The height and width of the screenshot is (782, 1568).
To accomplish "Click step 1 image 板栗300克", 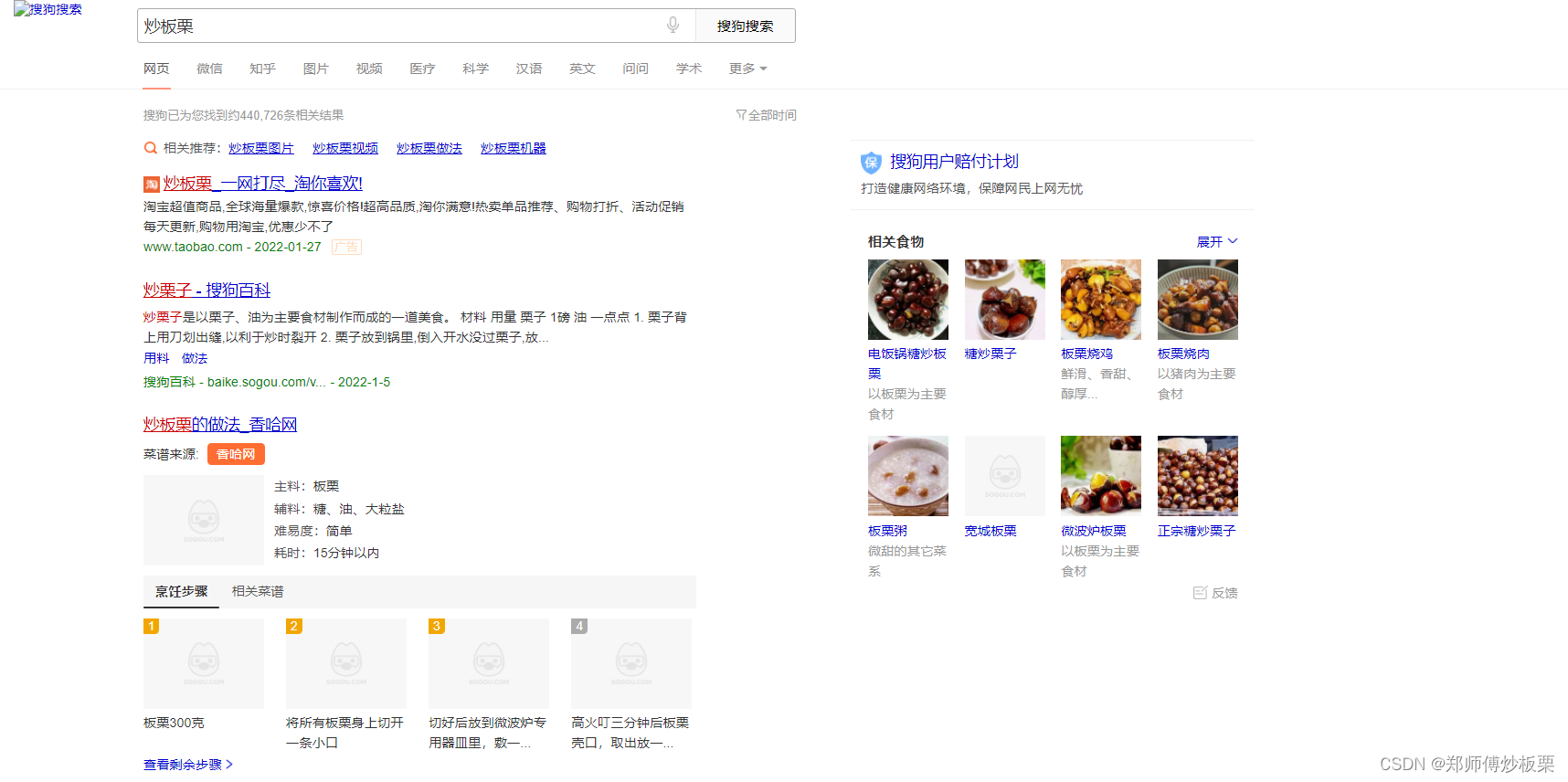I will click(x=204, y=663).
